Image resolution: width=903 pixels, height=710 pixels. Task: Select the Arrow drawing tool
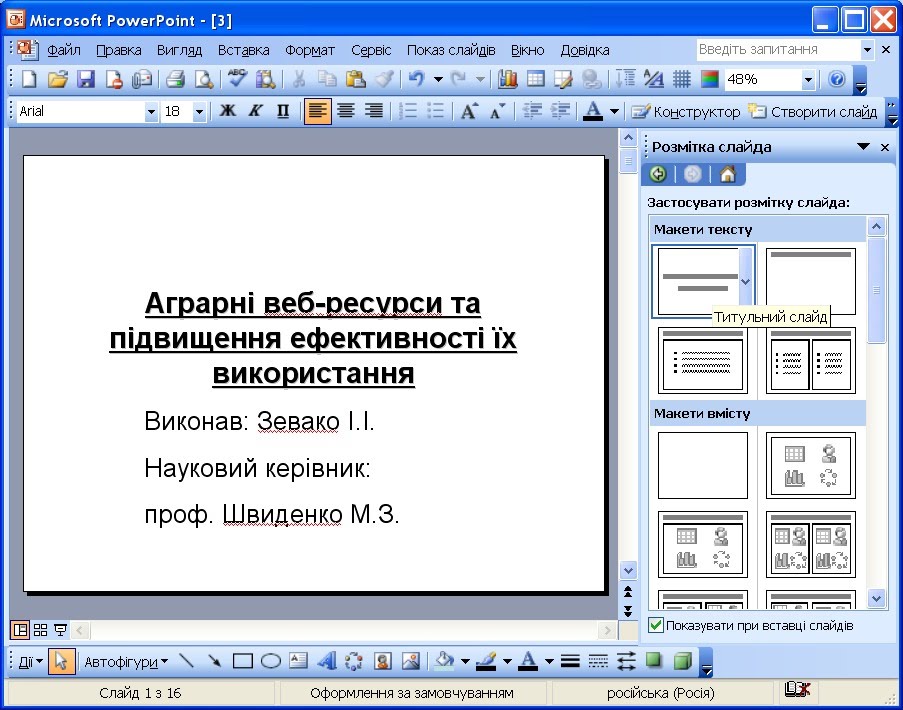pyautogui.click(x=214, y=661)
